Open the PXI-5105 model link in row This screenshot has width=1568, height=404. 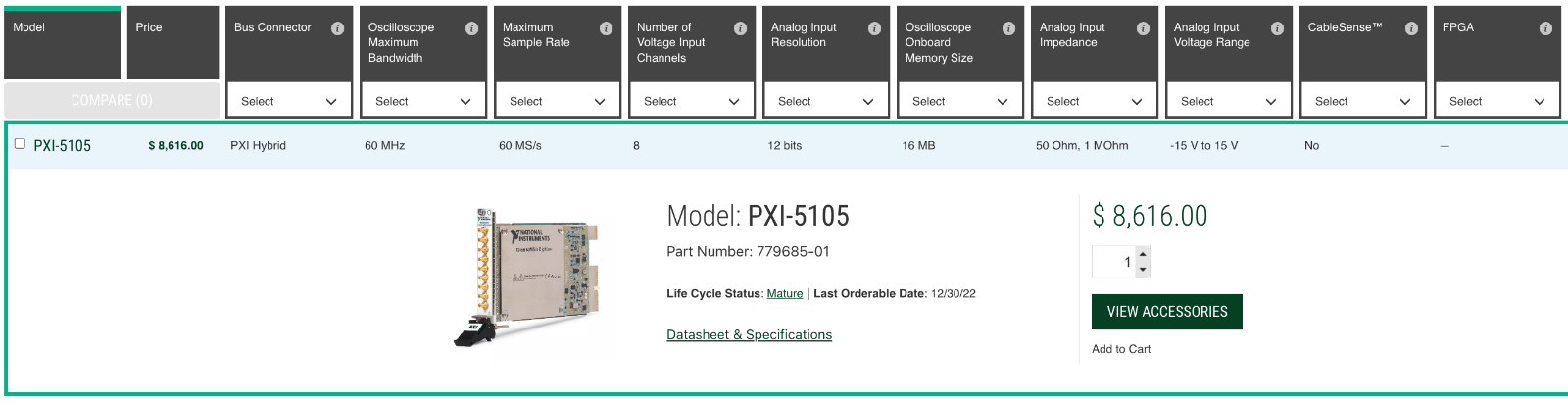point(62,145)
